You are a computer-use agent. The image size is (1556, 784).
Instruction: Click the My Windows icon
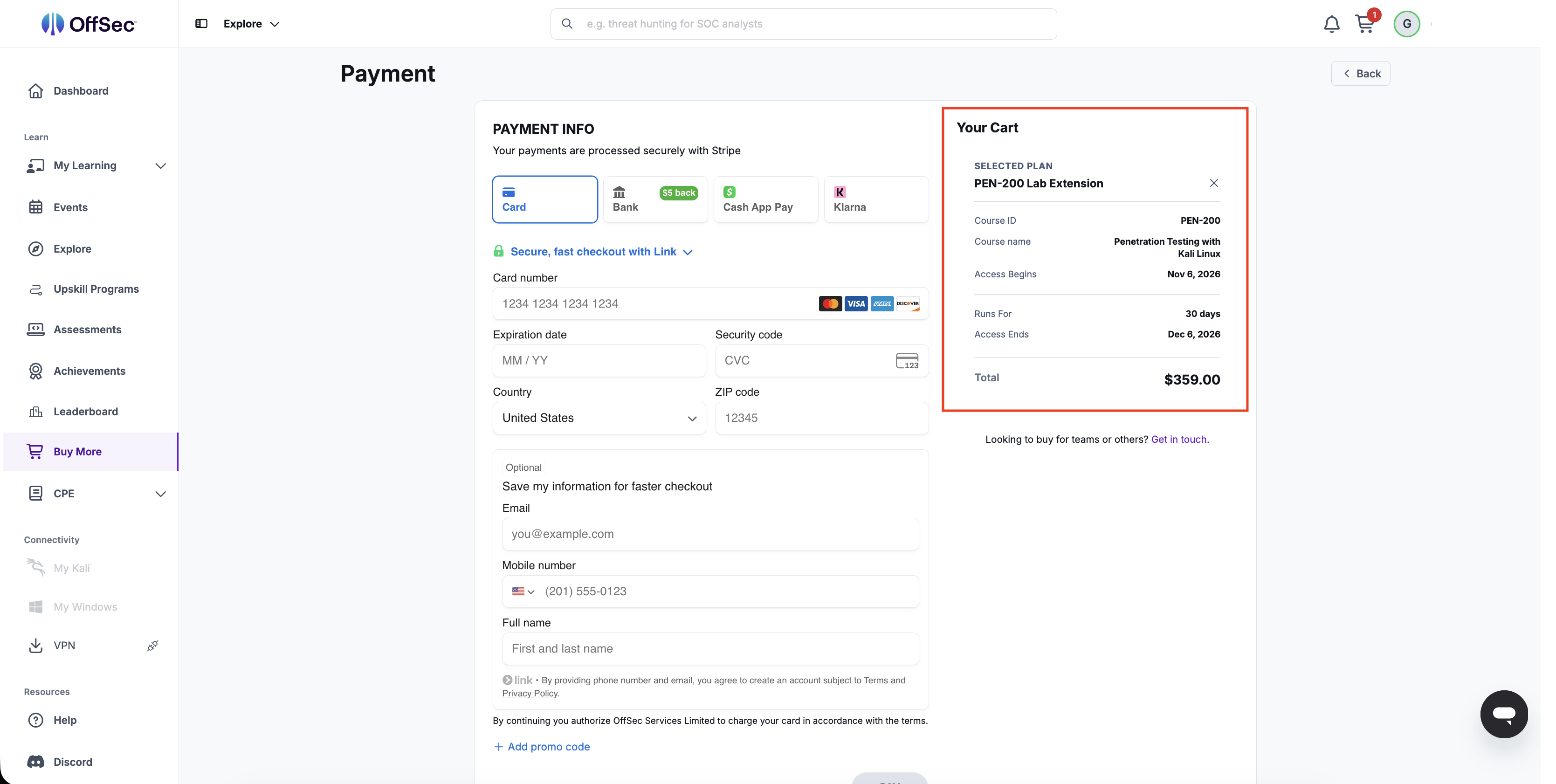35,606
